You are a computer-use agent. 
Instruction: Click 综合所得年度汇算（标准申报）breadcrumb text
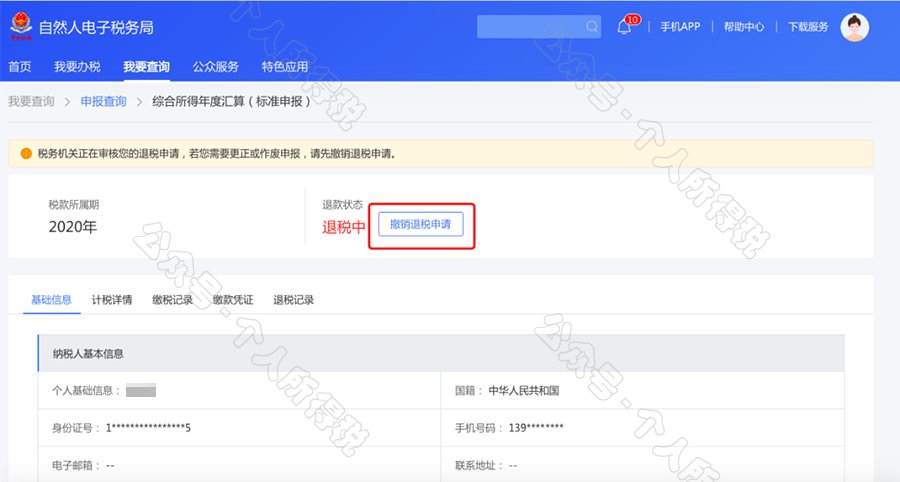point(231,102)
